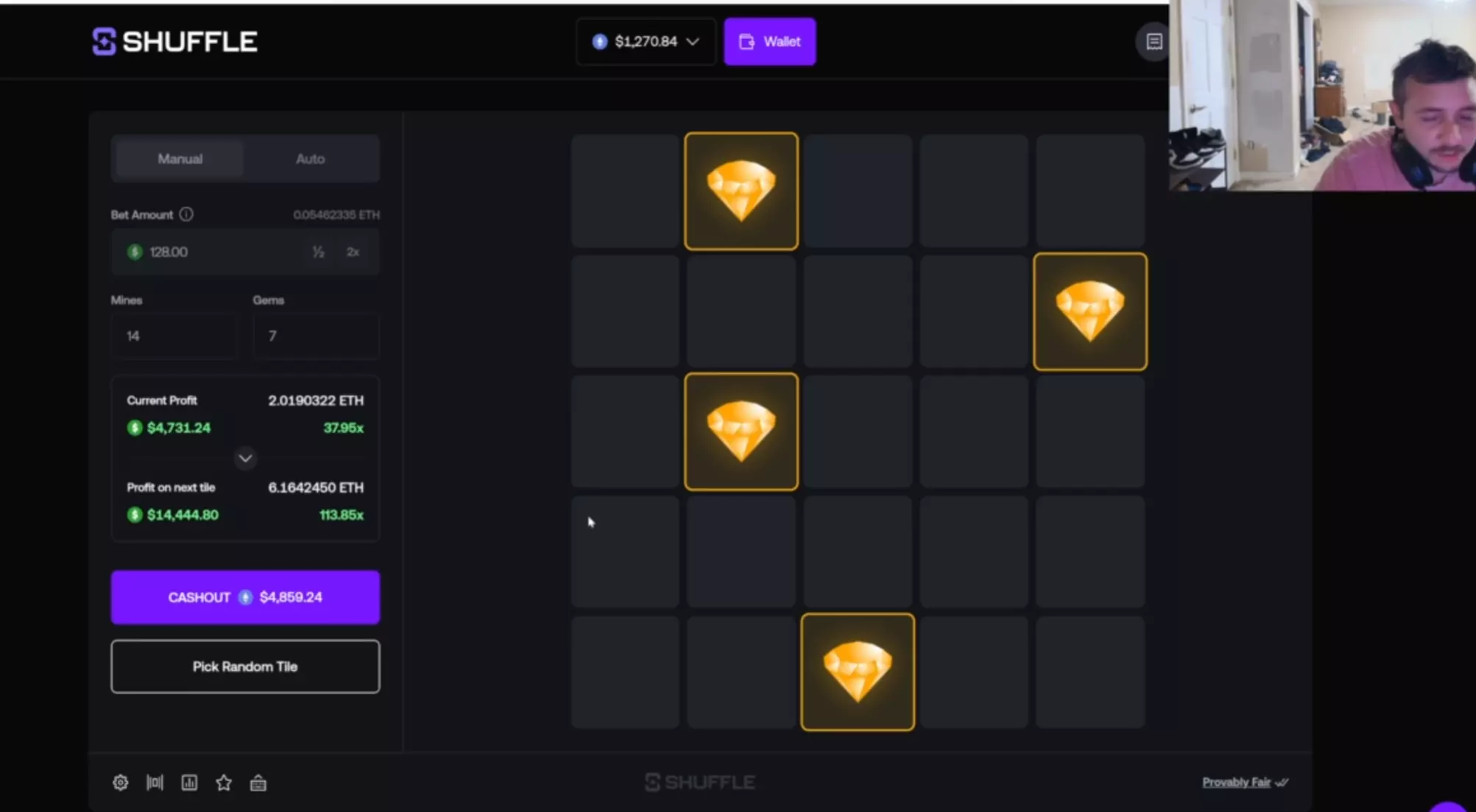Switch to Manual betting tab
The width and height of the screenshot is (1476, 812).
click(x=180, y=159)
